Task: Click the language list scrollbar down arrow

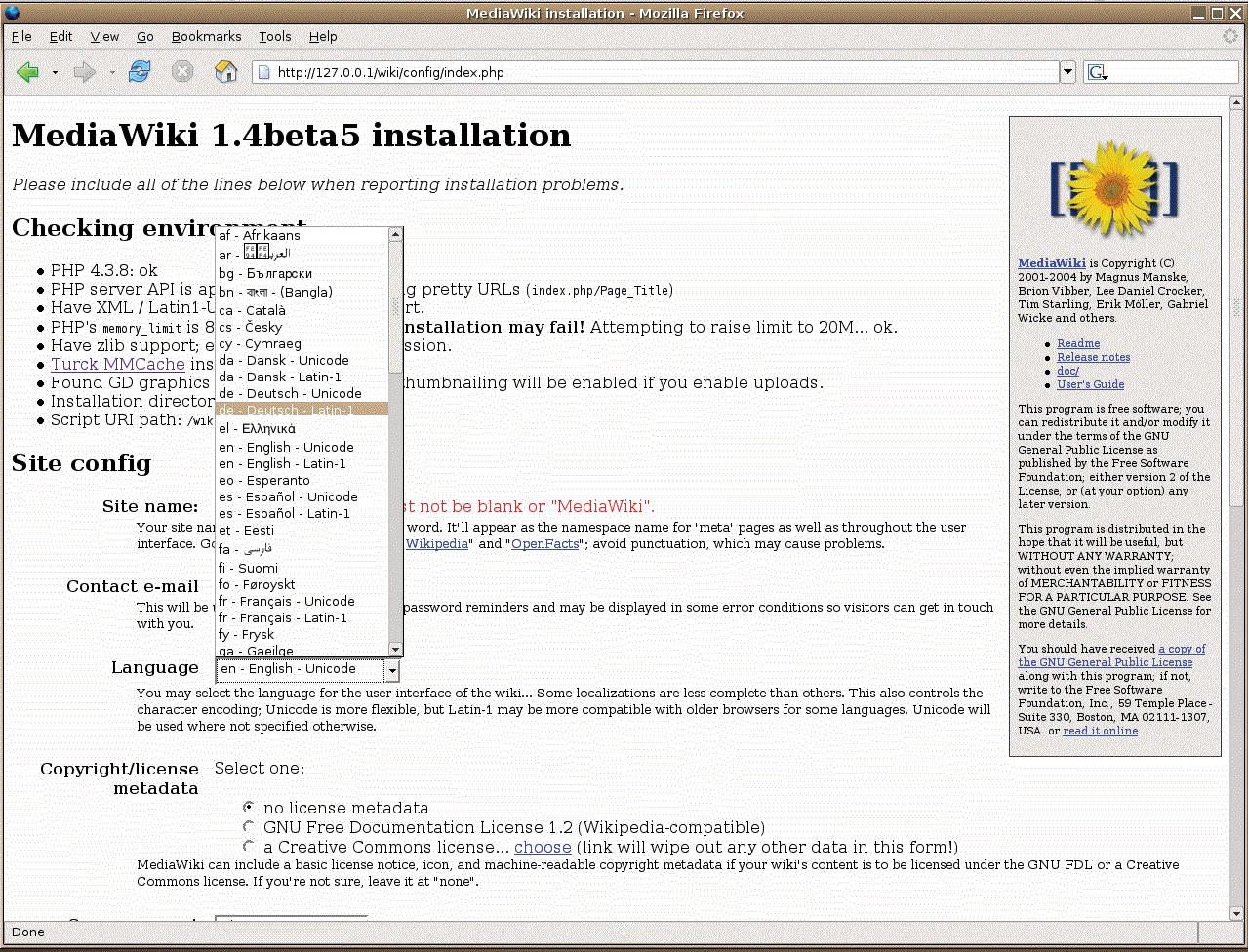Action: [395, 650]
